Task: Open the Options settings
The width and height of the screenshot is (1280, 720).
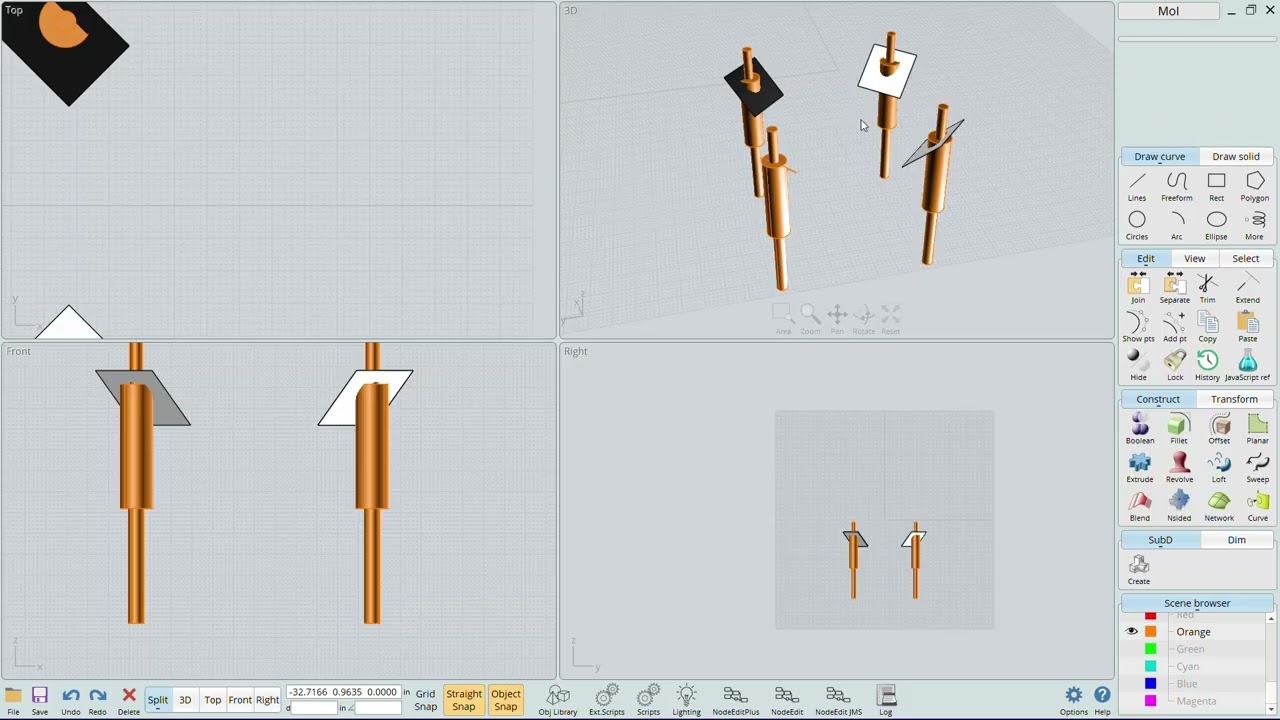Action: point(1074,701)
